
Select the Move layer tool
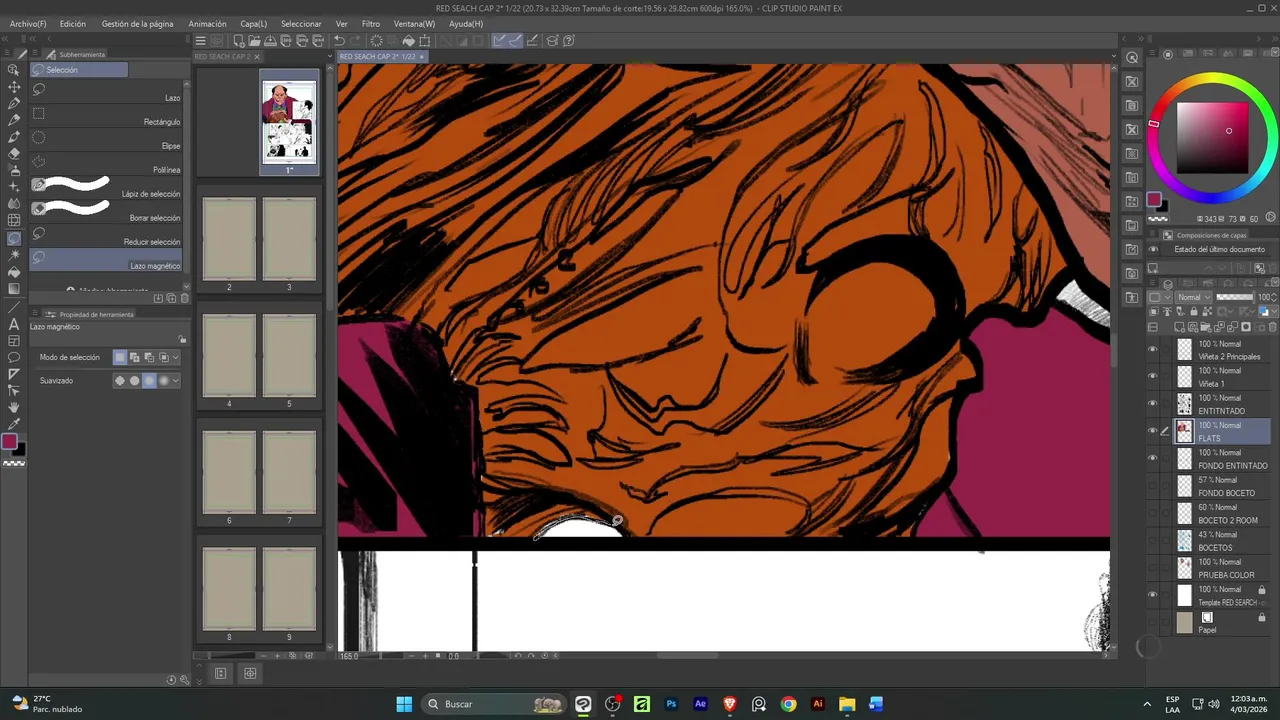click(x=14, y=86)
